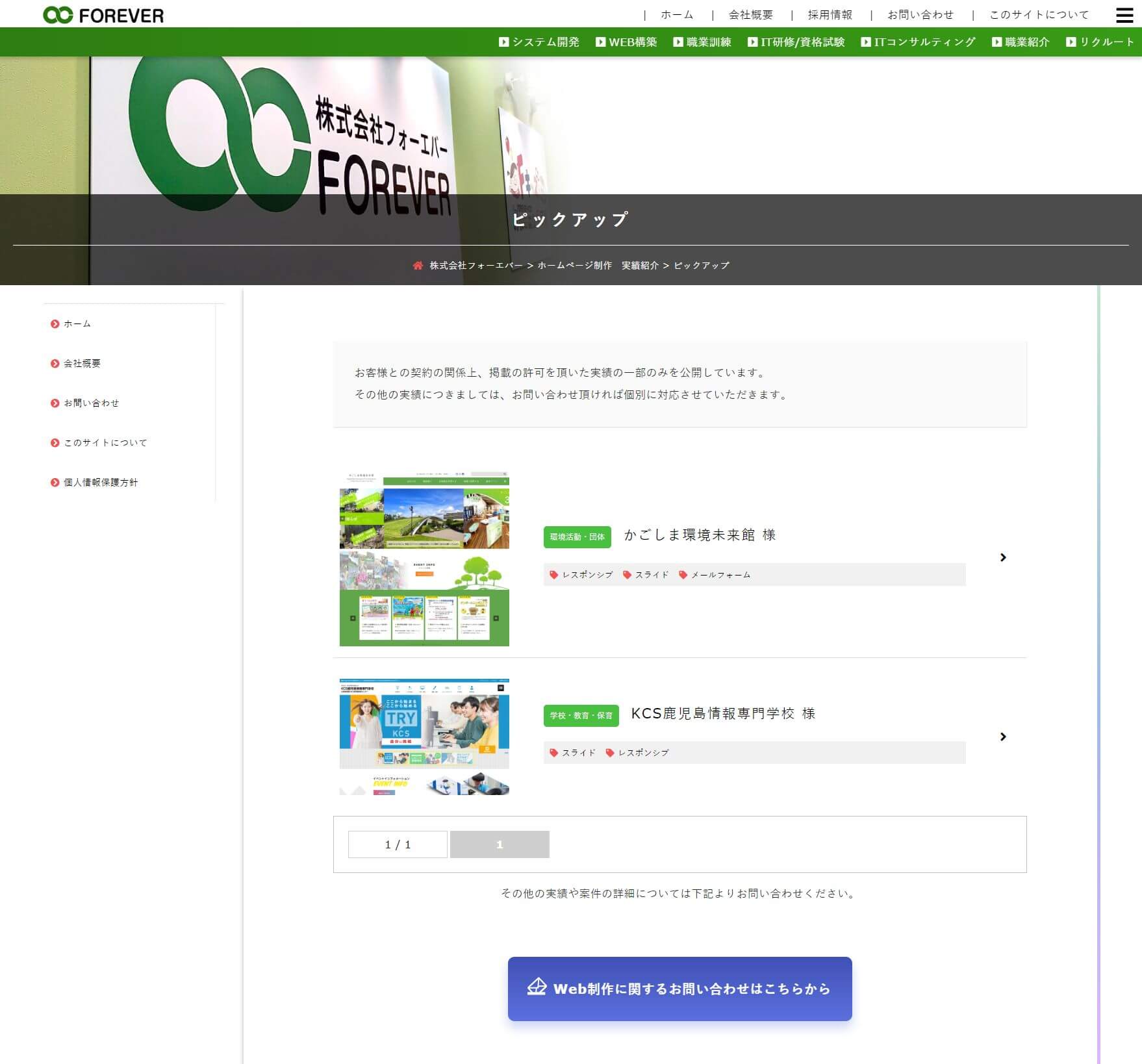Viewport: 1142px width, 1064px height.
Task: Click the arrow icon beside リクルート
Action: pyautogui.click(x=1071, y=42)
